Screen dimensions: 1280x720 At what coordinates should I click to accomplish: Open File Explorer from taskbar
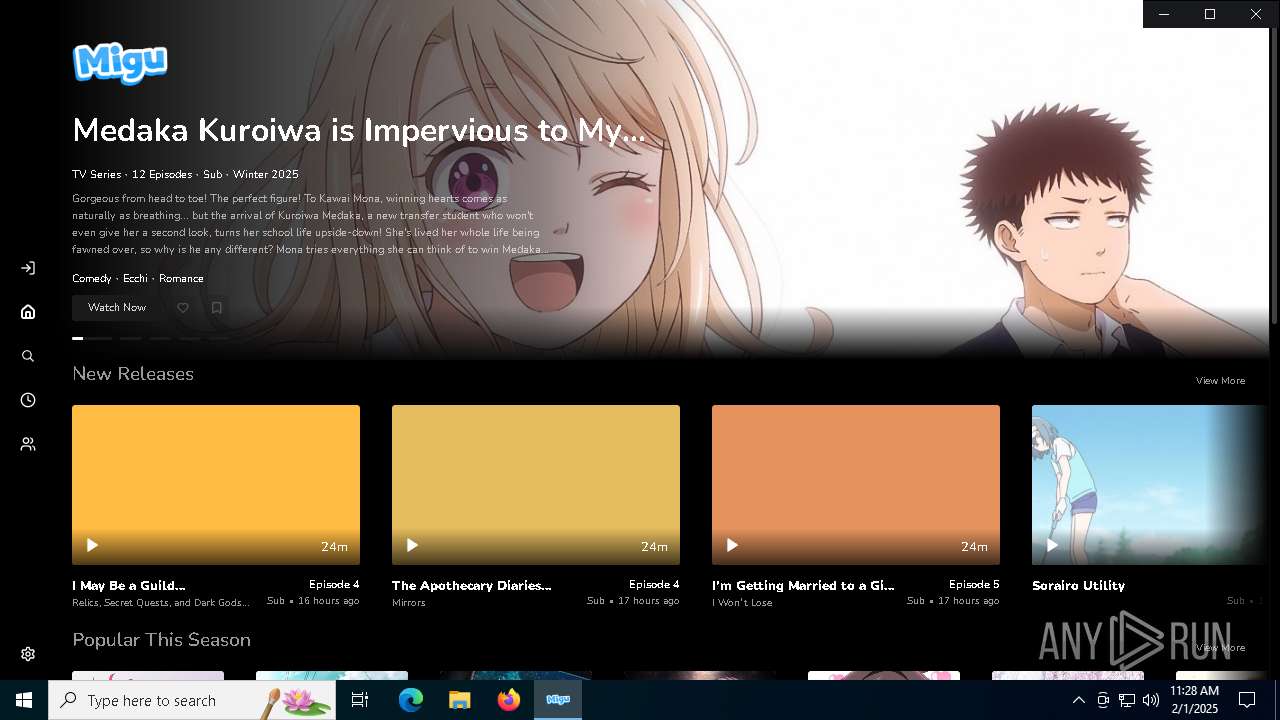click(460, 700)
